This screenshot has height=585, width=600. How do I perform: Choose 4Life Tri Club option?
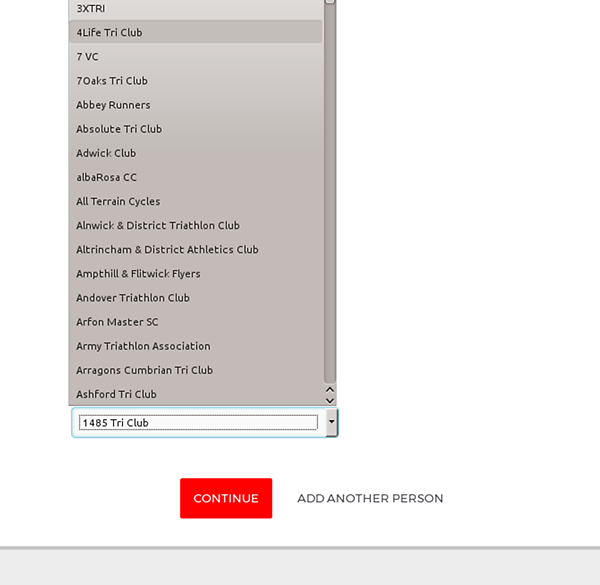point(196,32)
